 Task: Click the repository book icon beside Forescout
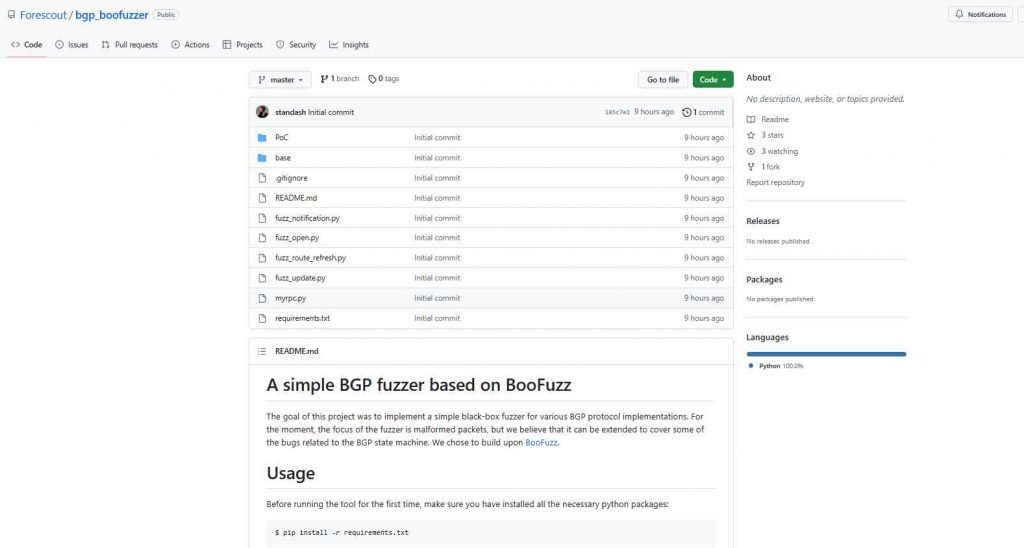[x=11, y=14]
